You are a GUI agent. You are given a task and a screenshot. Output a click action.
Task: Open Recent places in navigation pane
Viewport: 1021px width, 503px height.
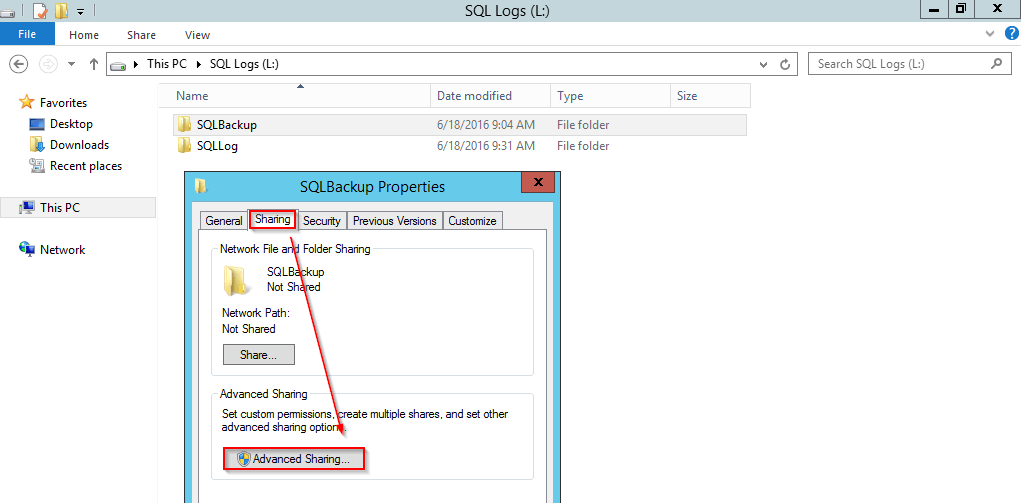(x=86, y=166)
